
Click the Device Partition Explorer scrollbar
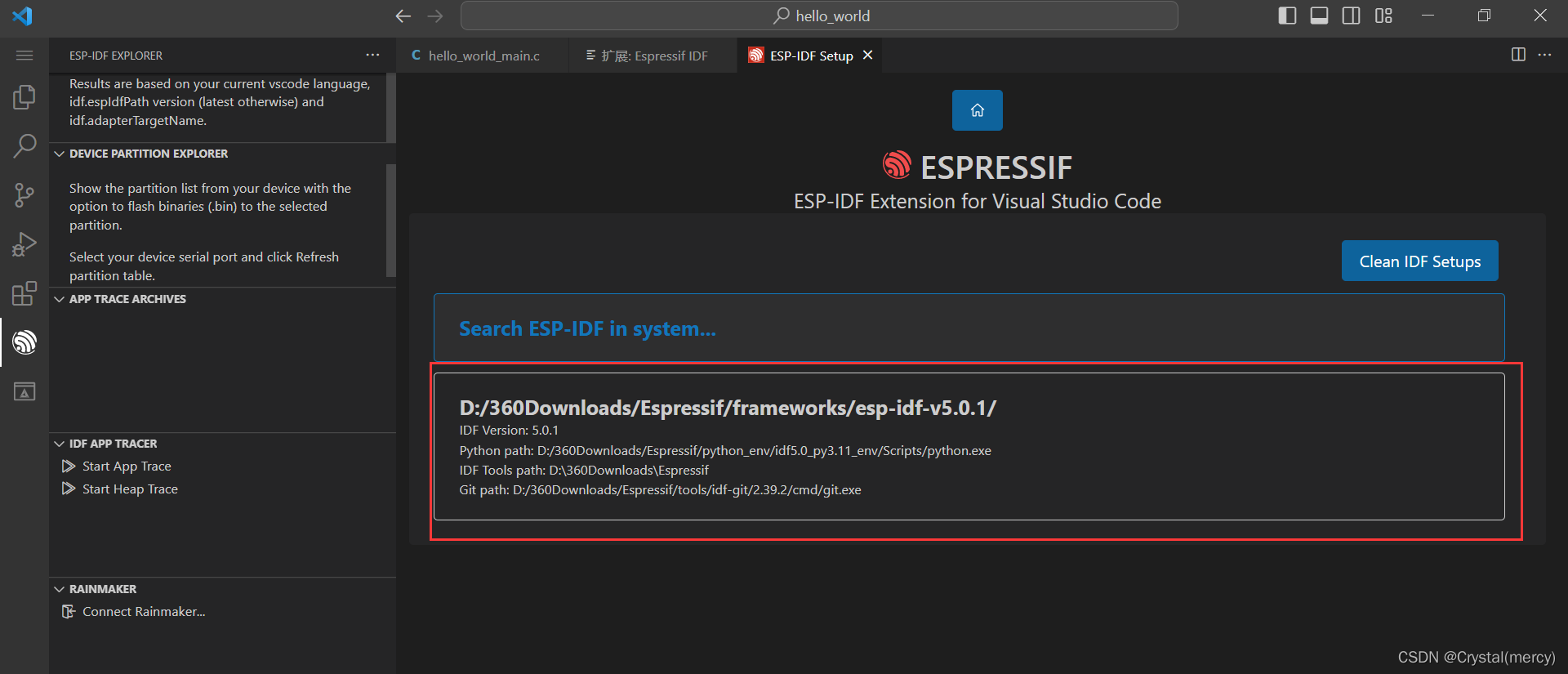[x=390, y=221]
